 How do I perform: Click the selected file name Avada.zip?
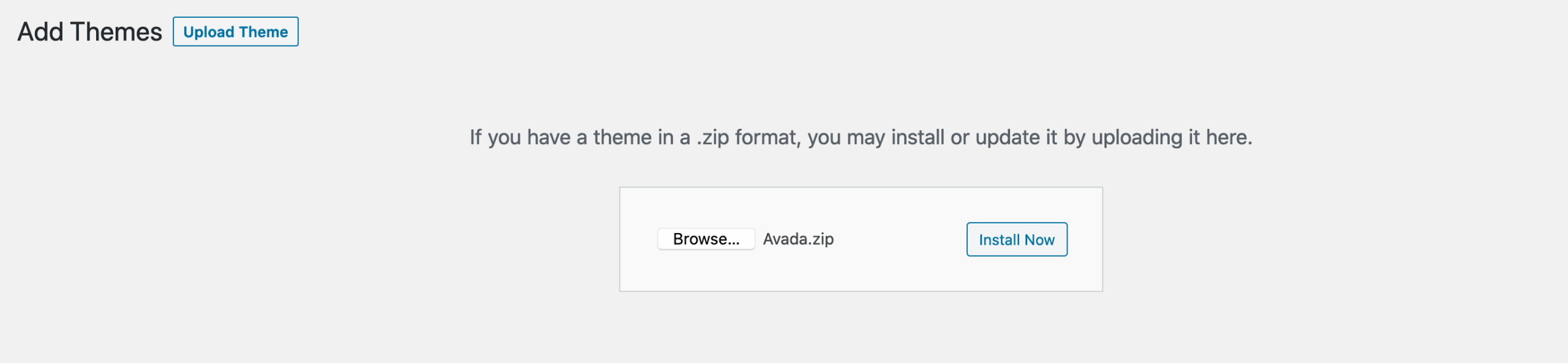[797, 239]
